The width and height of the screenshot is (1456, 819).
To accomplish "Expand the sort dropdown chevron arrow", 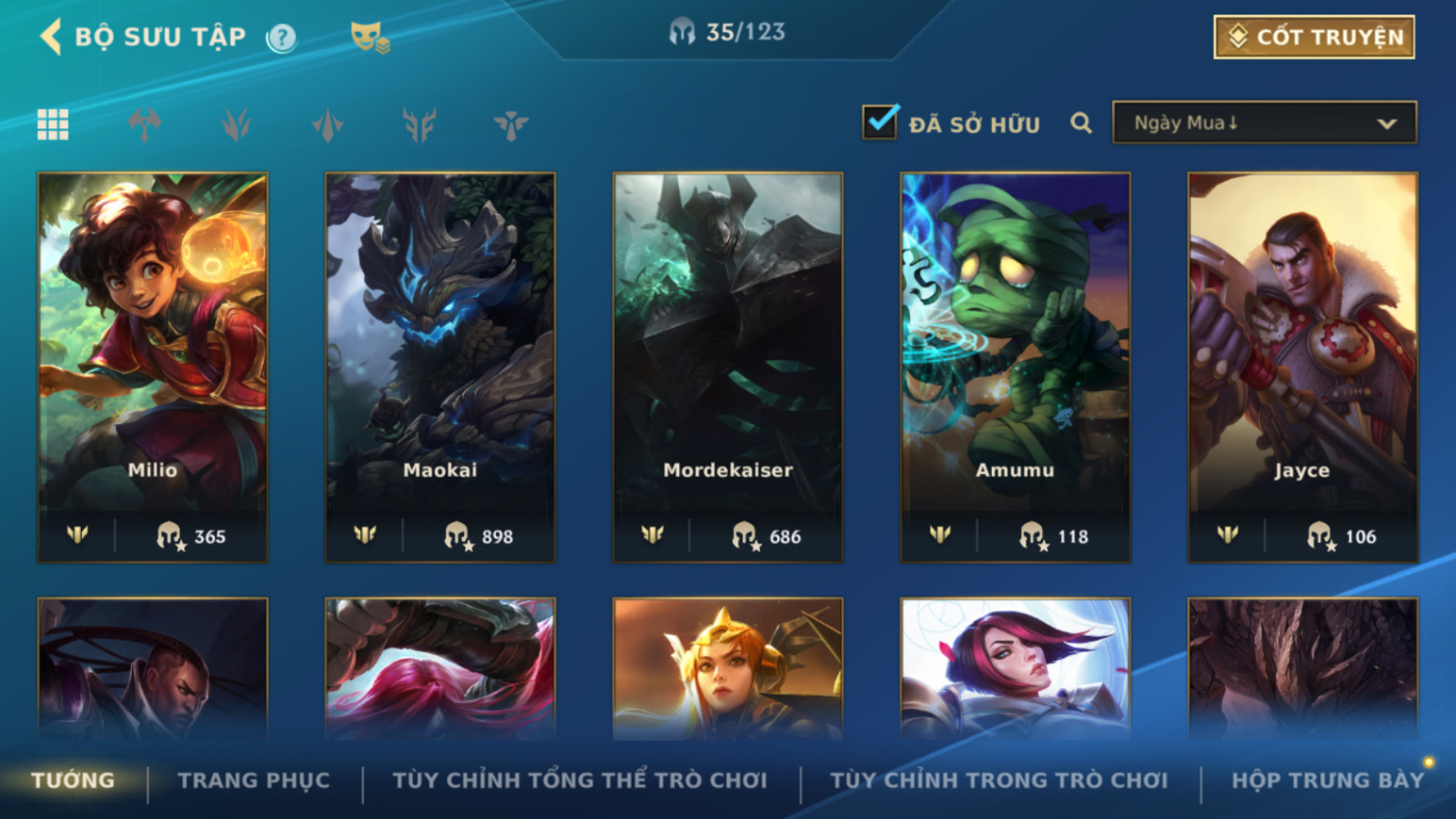I will (1387, 123).
